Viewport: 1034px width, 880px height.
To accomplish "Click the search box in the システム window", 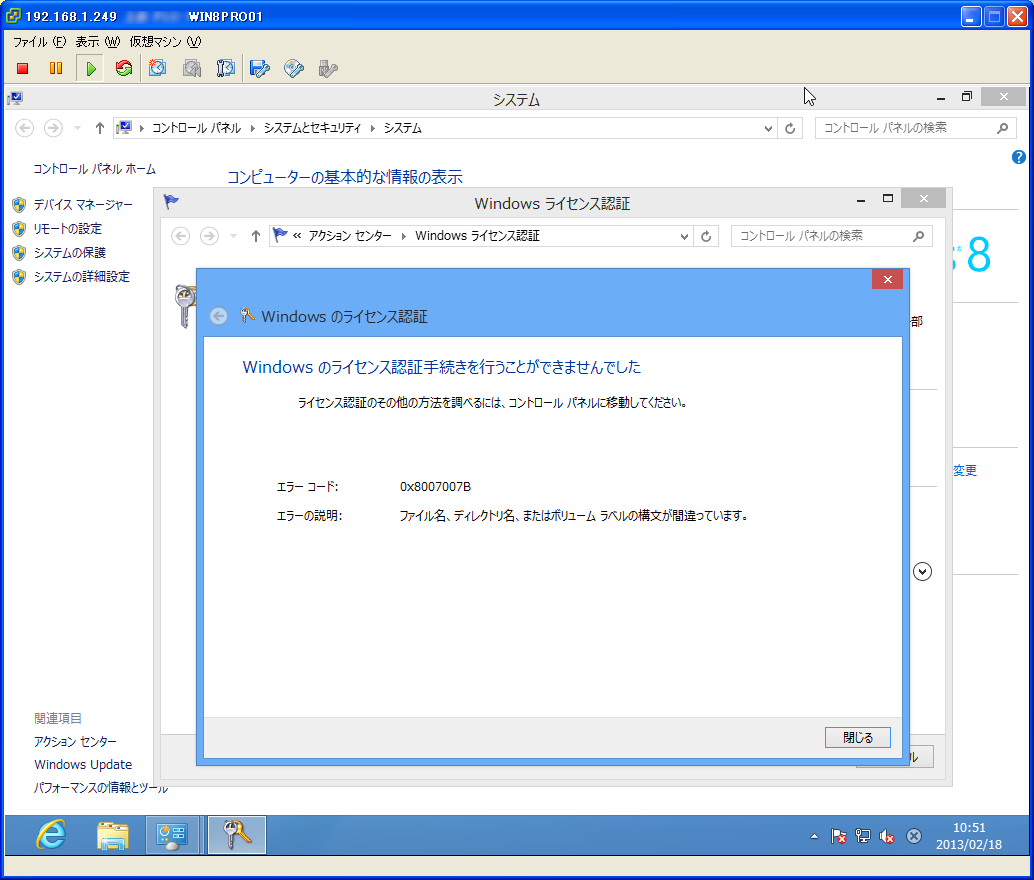I will click(x=916, y=128).
